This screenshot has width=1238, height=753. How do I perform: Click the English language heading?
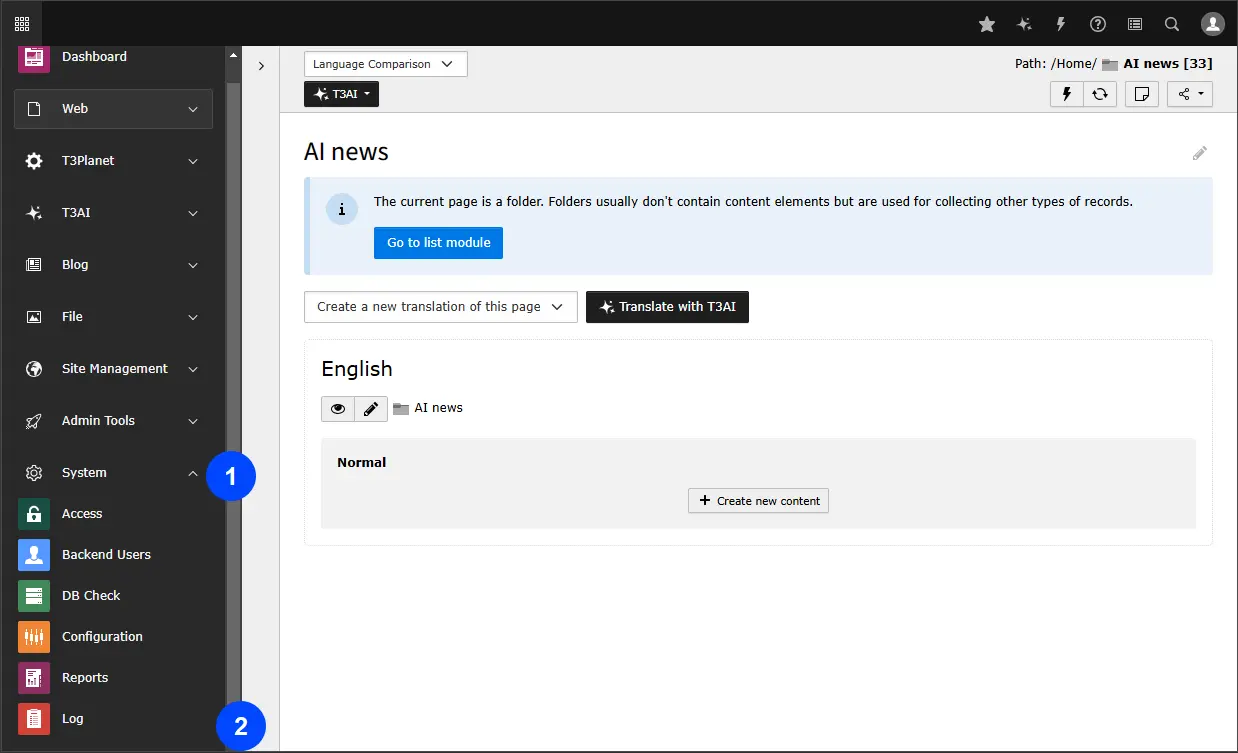point(357,369)
